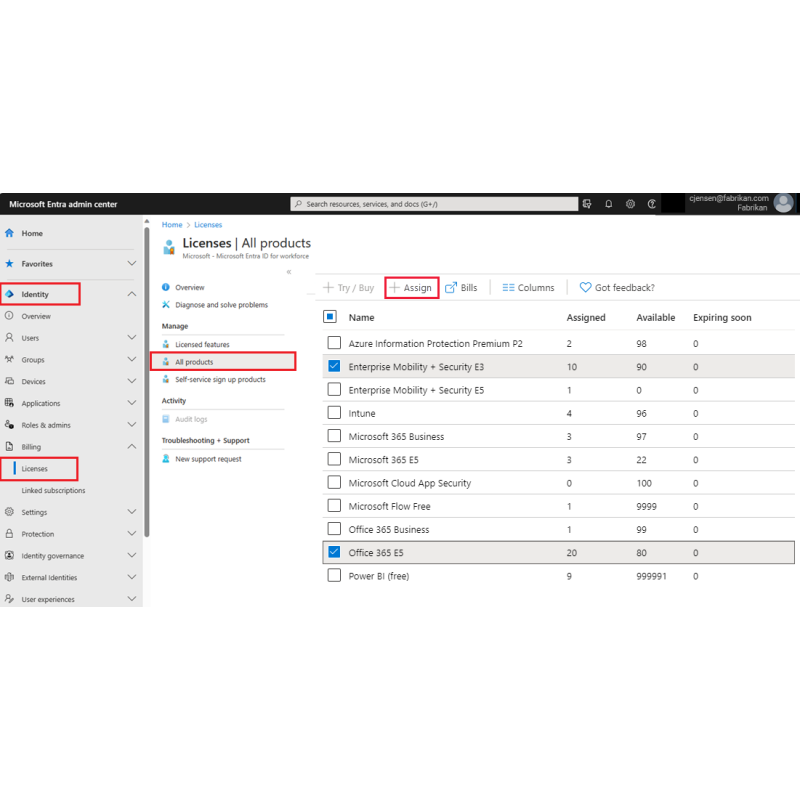Select the Intune row checkbox
800x800 pixels.
click(x=334, y=413)
